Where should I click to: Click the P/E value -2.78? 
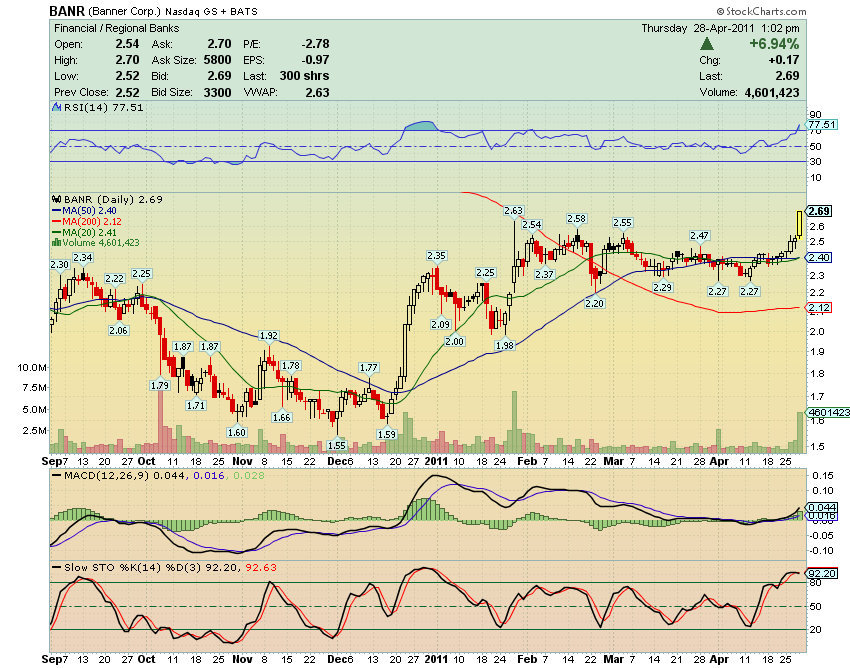[315, 44]
